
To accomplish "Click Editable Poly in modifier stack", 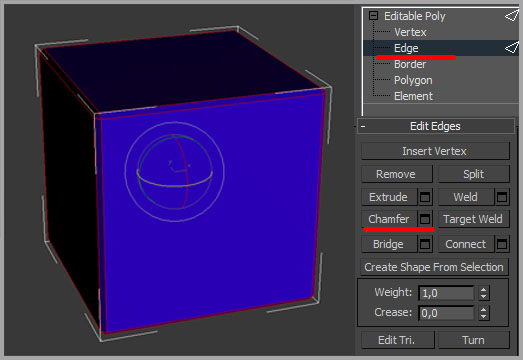I will [415, 16].
